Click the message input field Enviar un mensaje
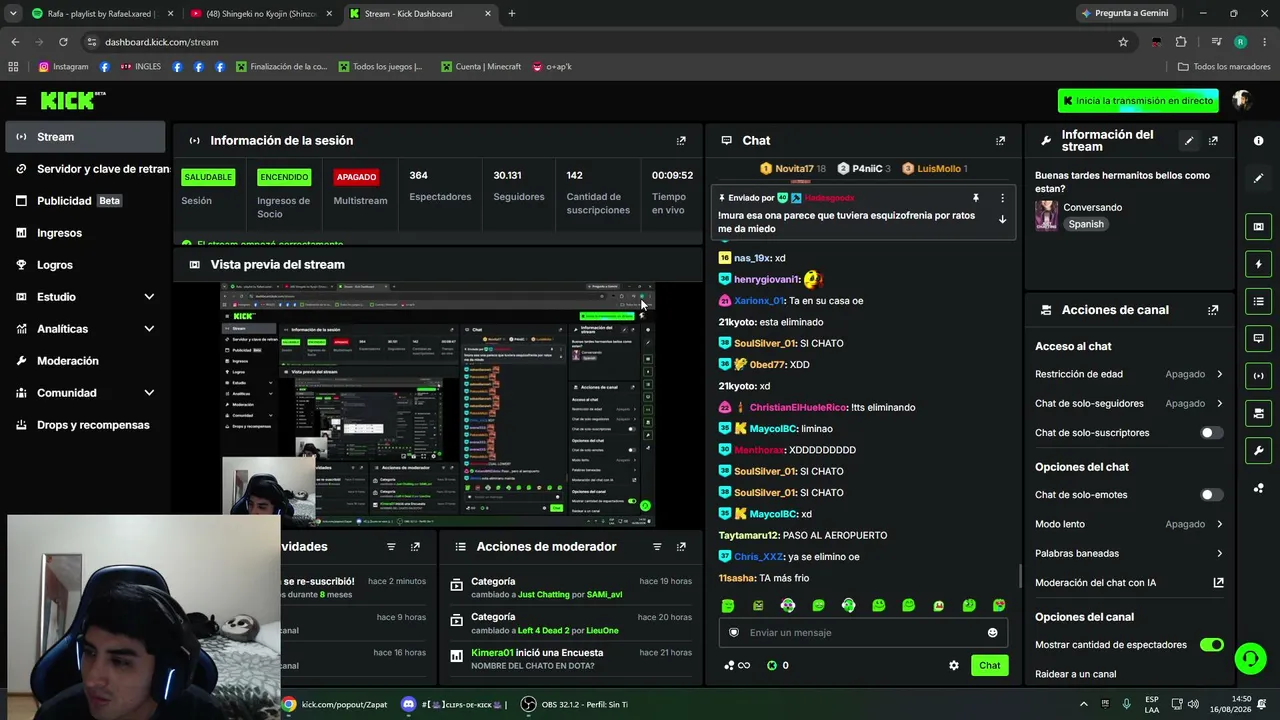This screenshot has width=1280, height=720. [x=862, y=632]
